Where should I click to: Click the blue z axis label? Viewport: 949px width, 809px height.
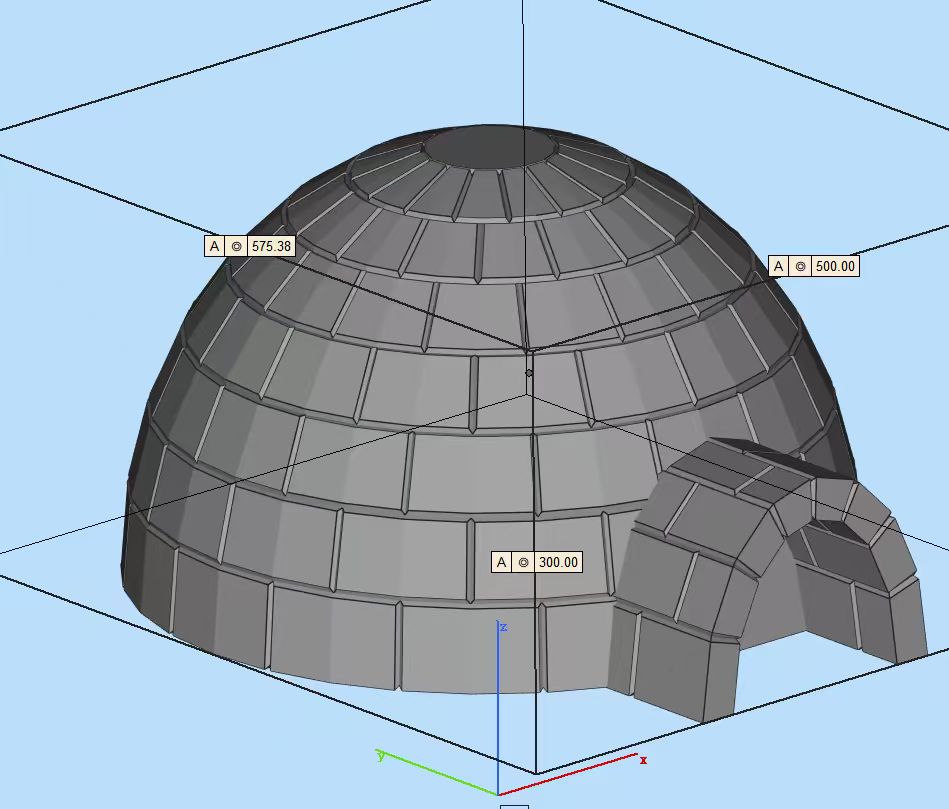504,627
